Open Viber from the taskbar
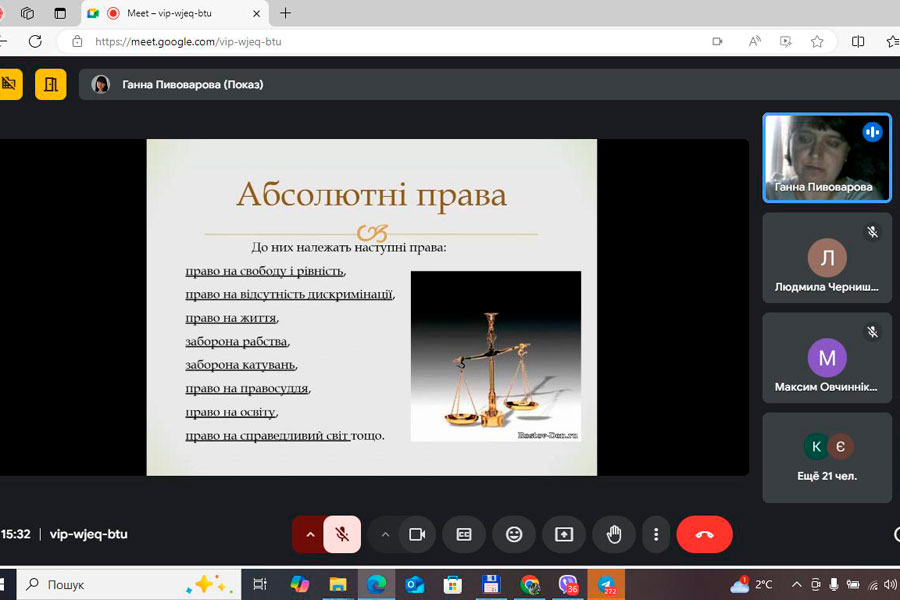 point(568,584)
